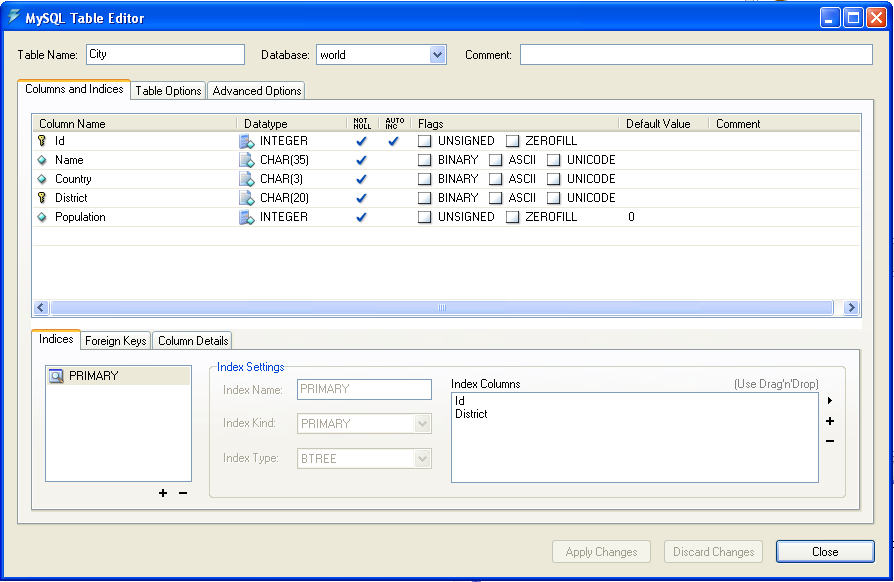Viewport: 894px width, 582px height.
Task: Click inside the Table Name field
Action: point(165,54)
